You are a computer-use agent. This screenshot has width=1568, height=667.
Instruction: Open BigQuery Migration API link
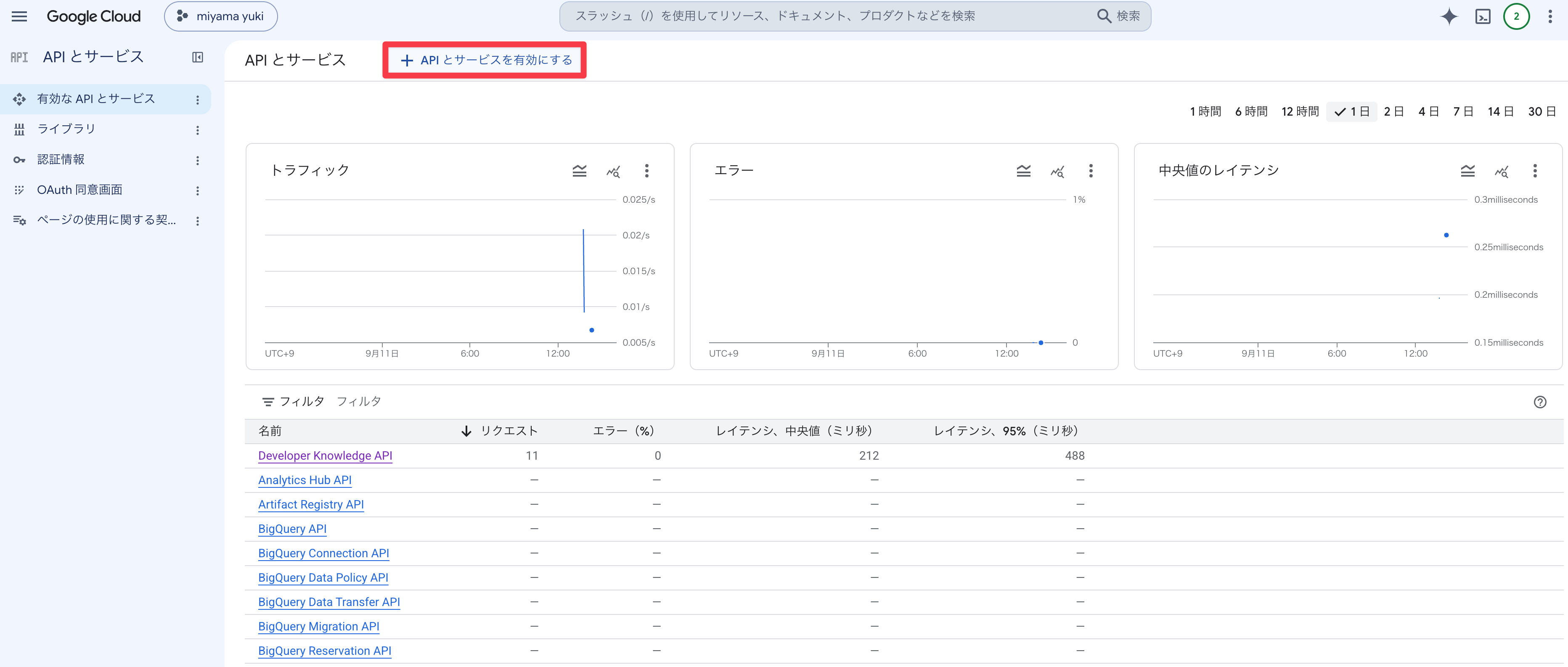point(318,626)
